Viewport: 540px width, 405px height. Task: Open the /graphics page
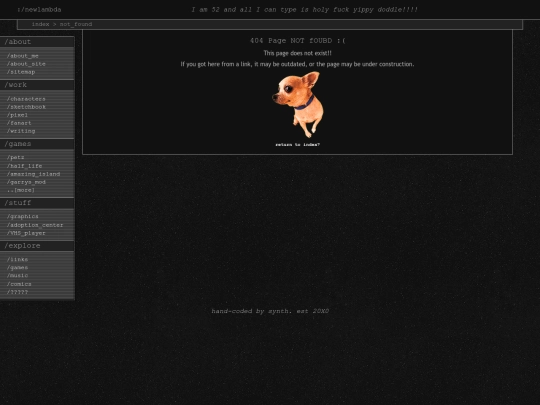pos(23,216)
